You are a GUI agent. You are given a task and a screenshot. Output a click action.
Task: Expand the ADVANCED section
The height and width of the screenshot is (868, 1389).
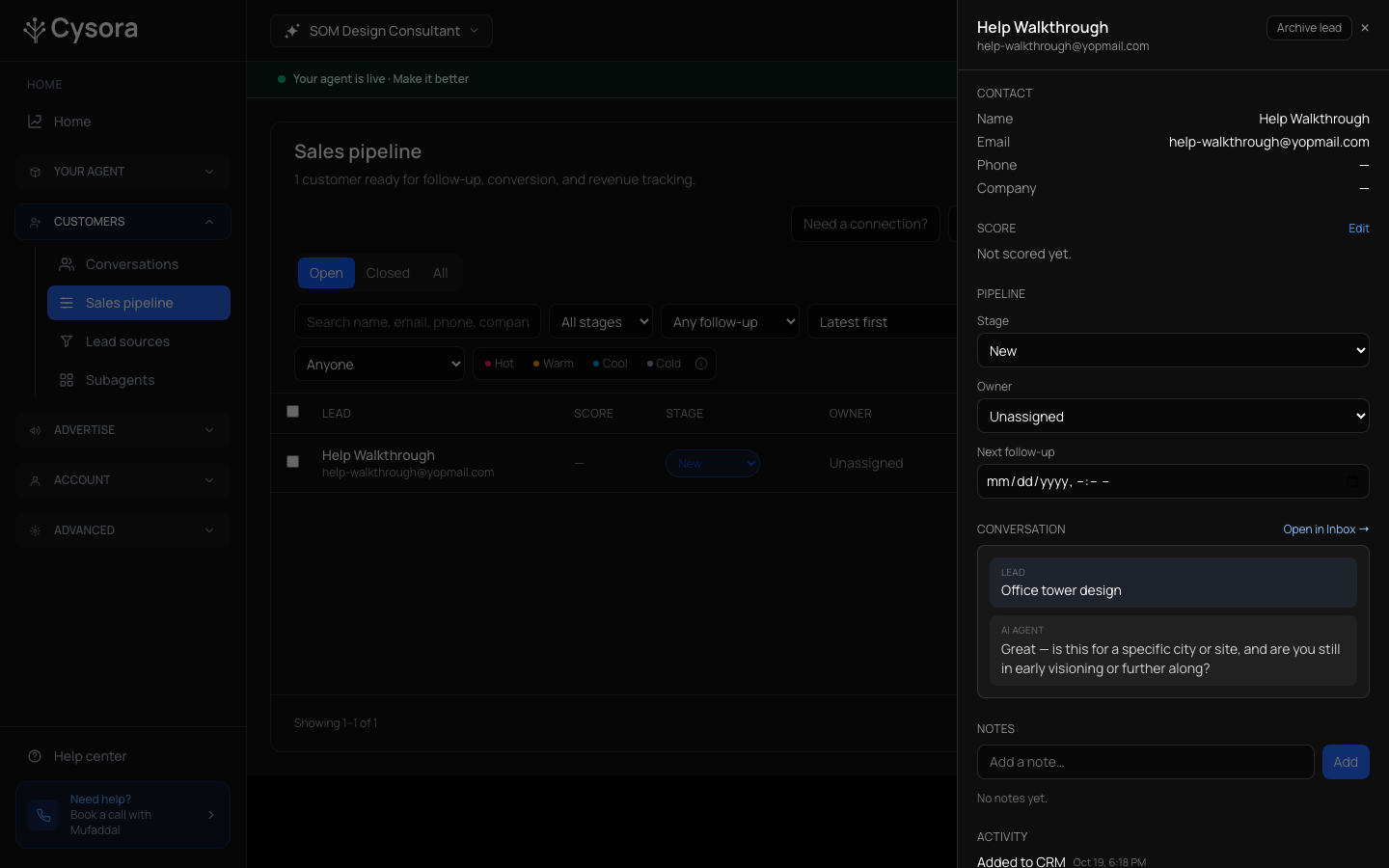click(123, 530)
